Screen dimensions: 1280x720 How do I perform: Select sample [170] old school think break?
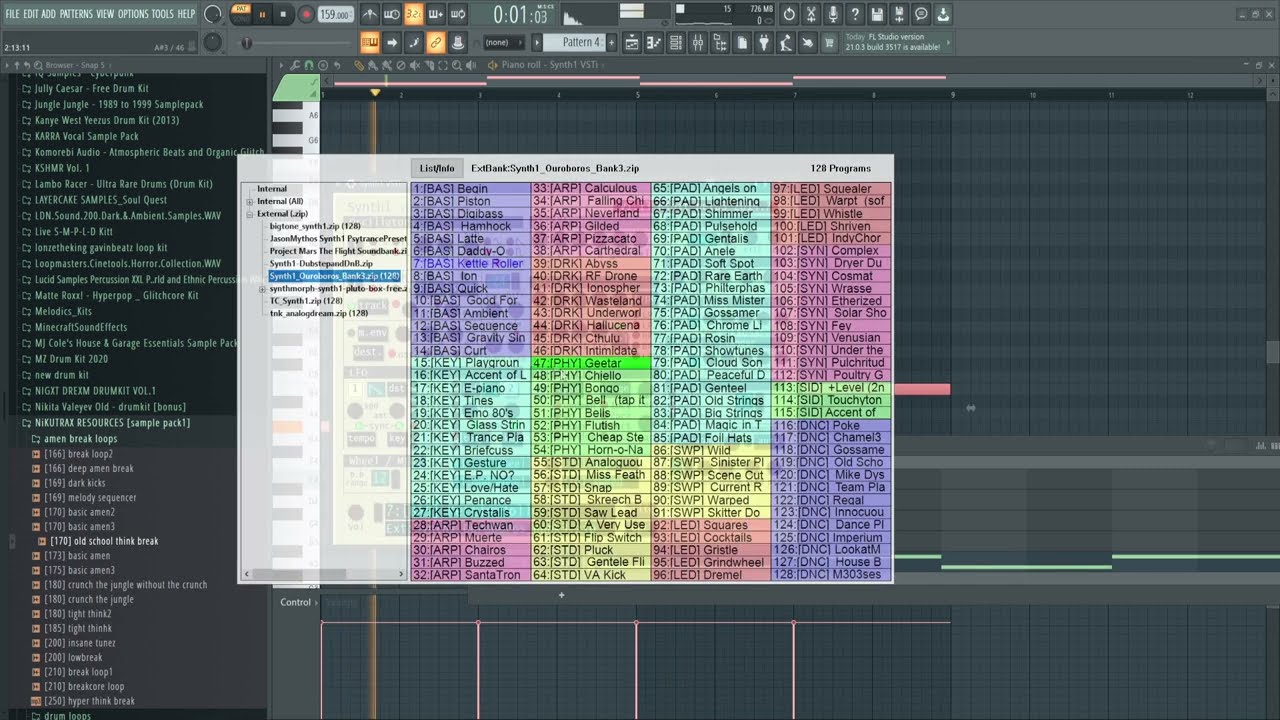click(104, 541)
